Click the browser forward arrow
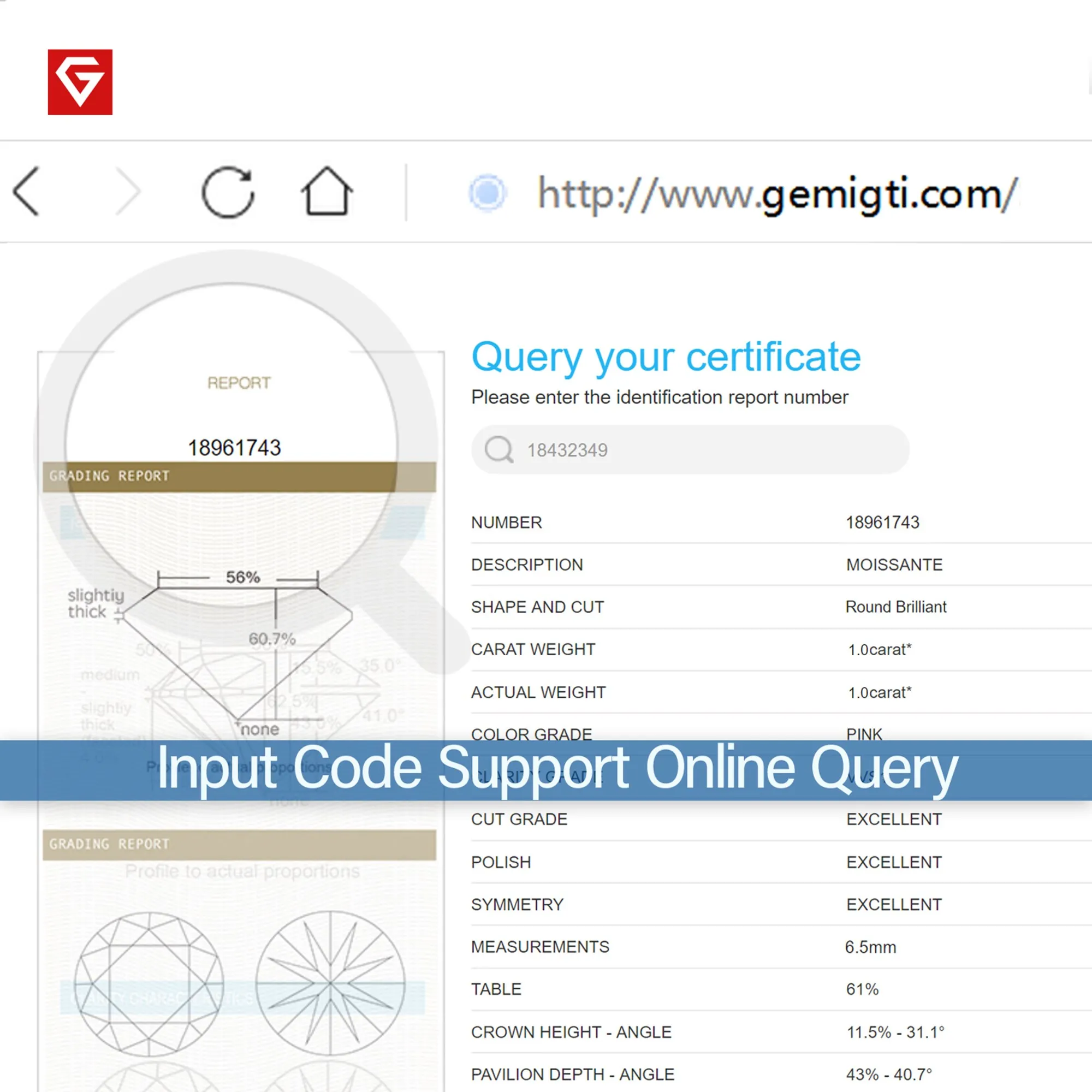Viewport: 1092px width, 1092px height. point(128,192)
